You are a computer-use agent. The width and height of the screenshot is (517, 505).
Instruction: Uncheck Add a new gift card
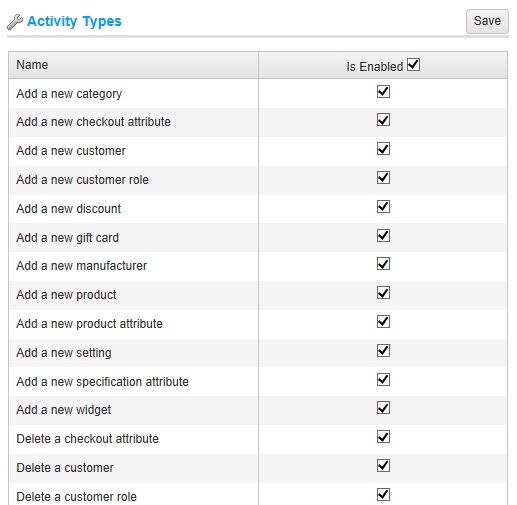coord(383,236)
